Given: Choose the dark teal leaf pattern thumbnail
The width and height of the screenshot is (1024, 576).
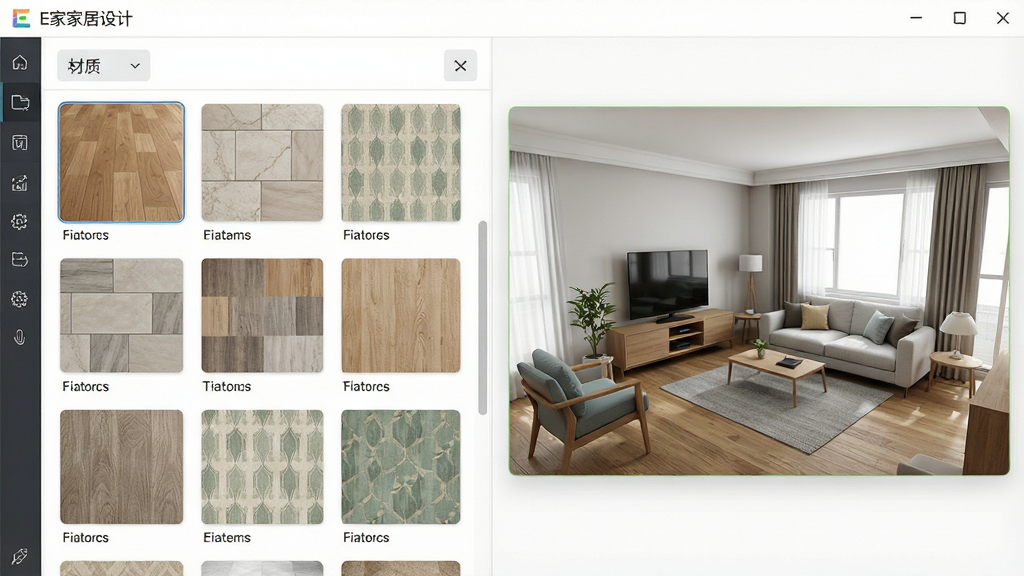Looking at the screenshot, I should (x=401, y=467).
